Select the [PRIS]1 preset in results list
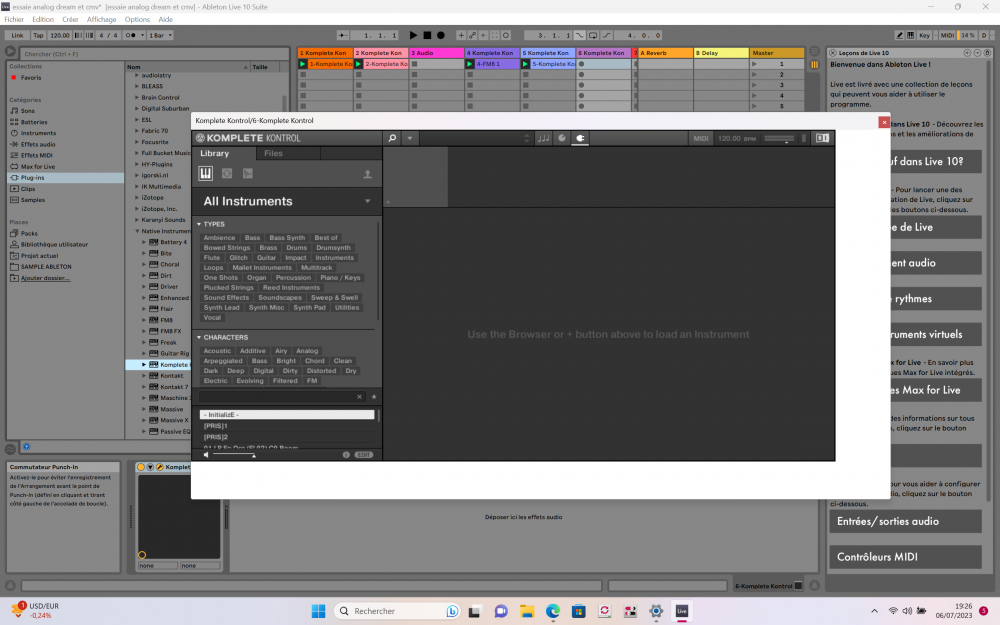The width and height of the screenshot is (1000, 625). pos(286,426)
